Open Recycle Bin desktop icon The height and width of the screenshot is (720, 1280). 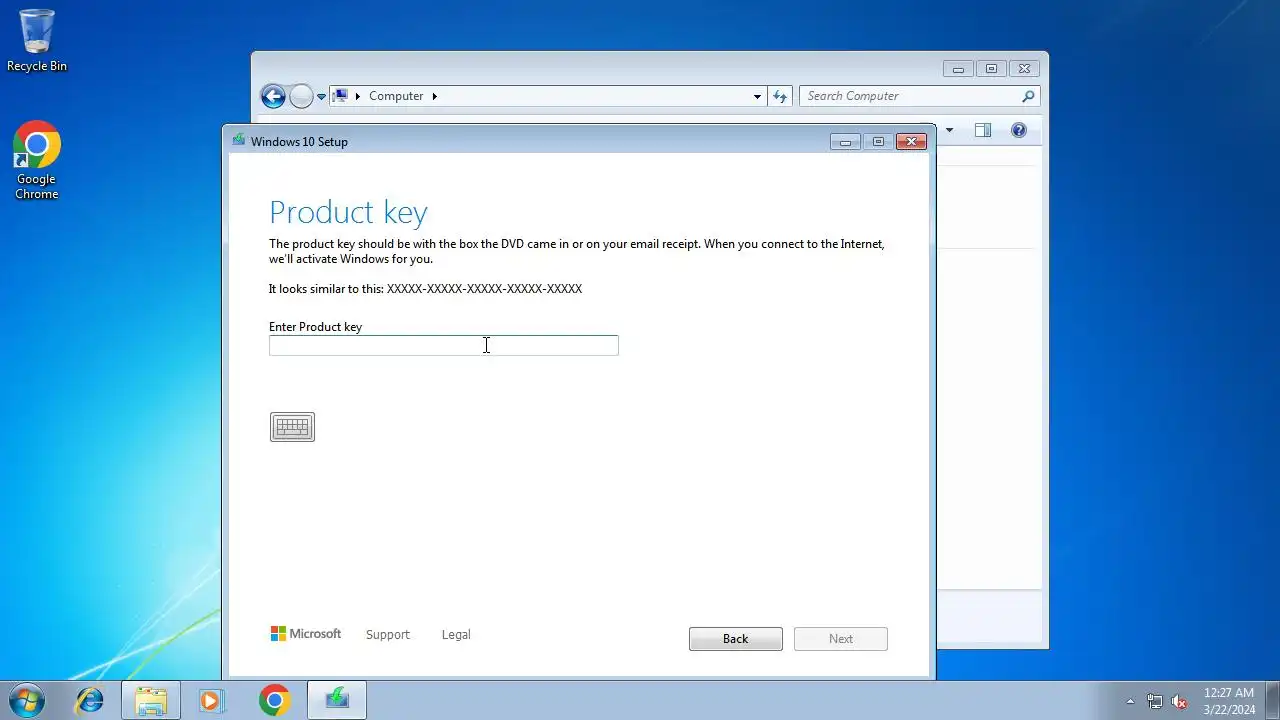tap(37, 41)
